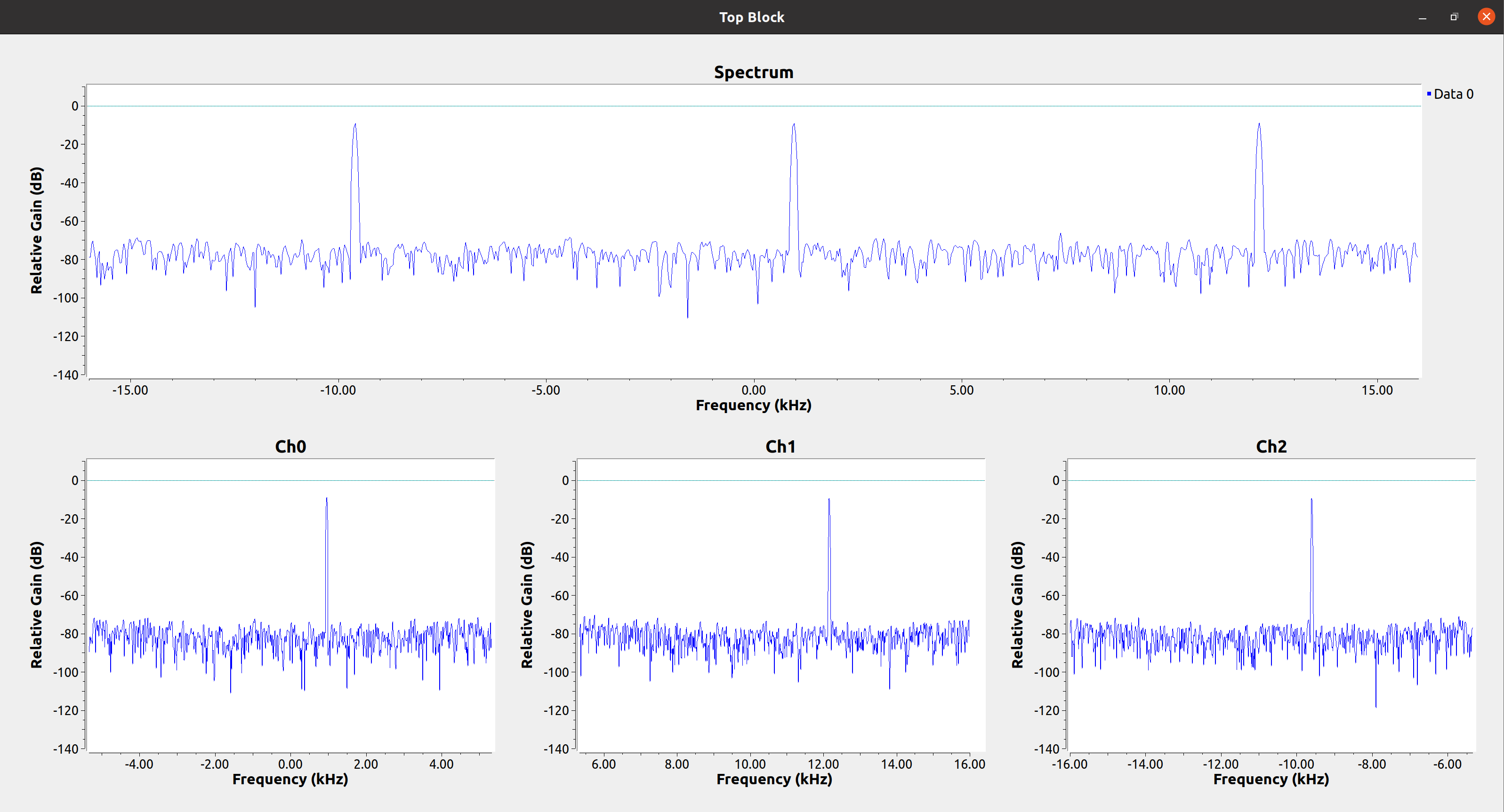
Task: Click Ch0's Relative Gain (dB) axis label
Action: click(x=36, y=605)
